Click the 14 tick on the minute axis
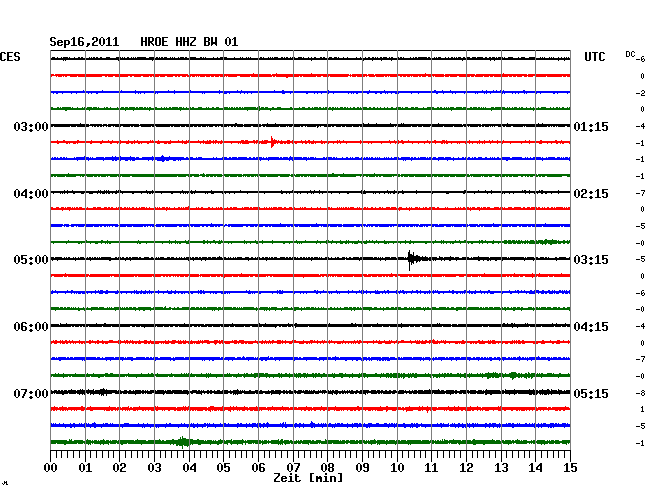This screenshot has height=494, width=650. click(x=535, y=468)
